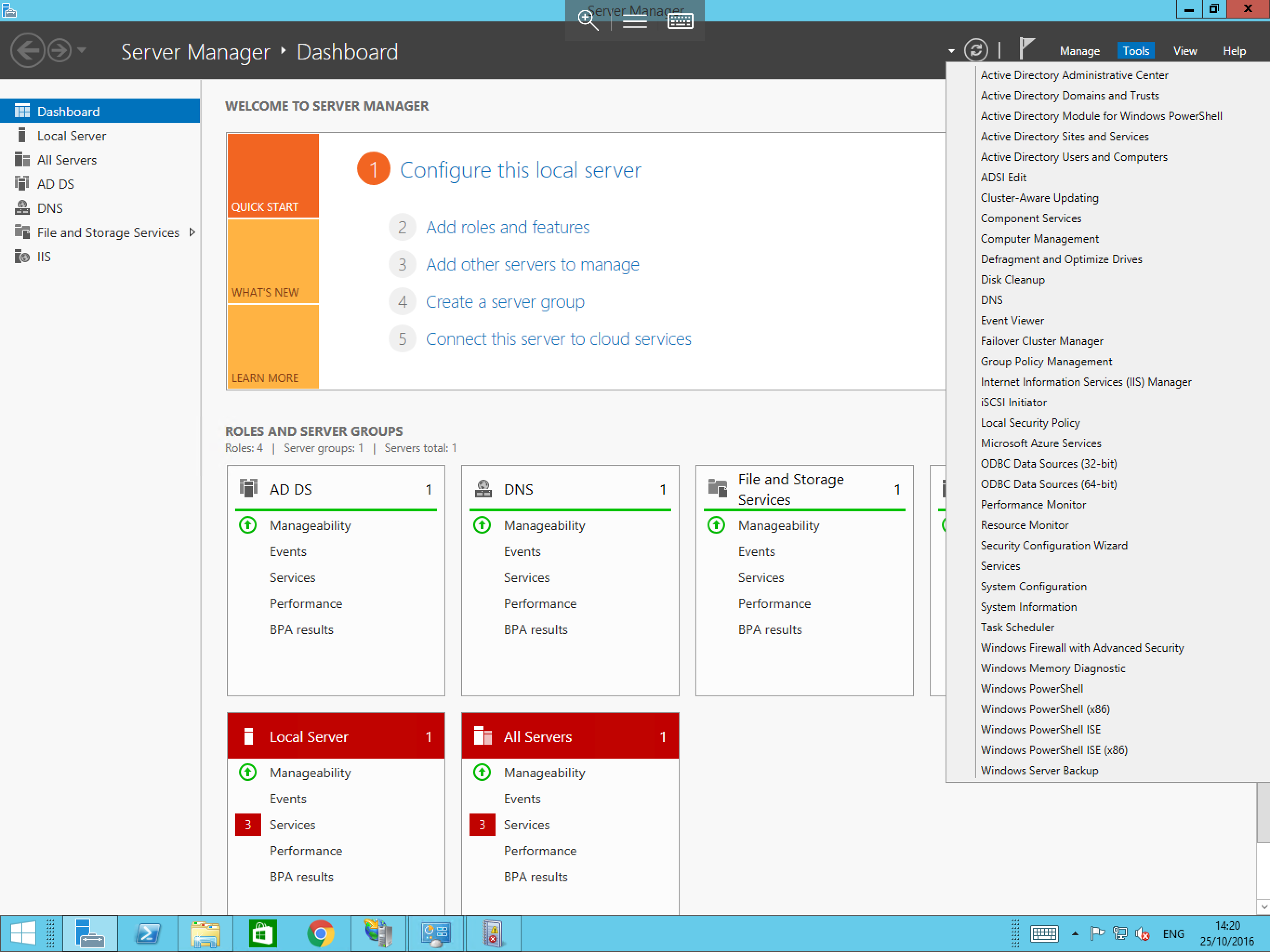Click Add roles and features link
Screen dimensions: 1270x952
pyautogui.click(x=508, y=227)
